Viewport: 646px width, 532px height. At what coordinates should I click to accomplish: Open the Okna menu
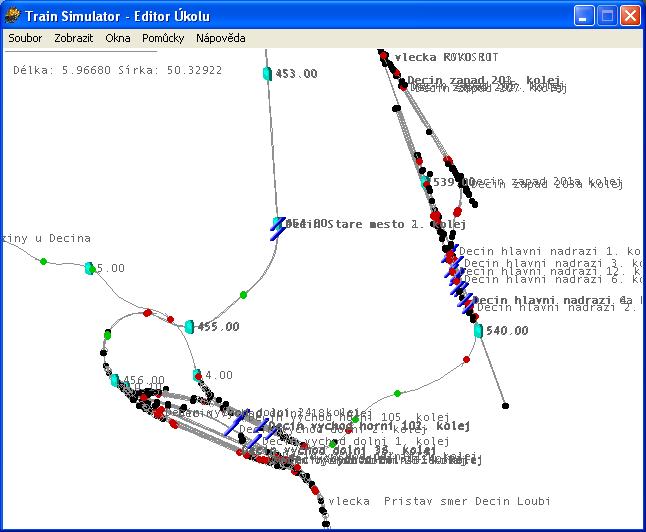pyautogui.click(x=118, y=38)
